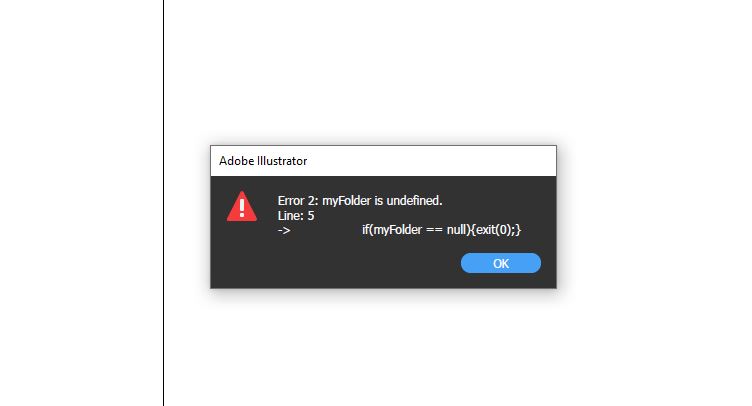Click the blank canvas area above the dialog
Screen dimensions: 752x406
click(384, 72)
